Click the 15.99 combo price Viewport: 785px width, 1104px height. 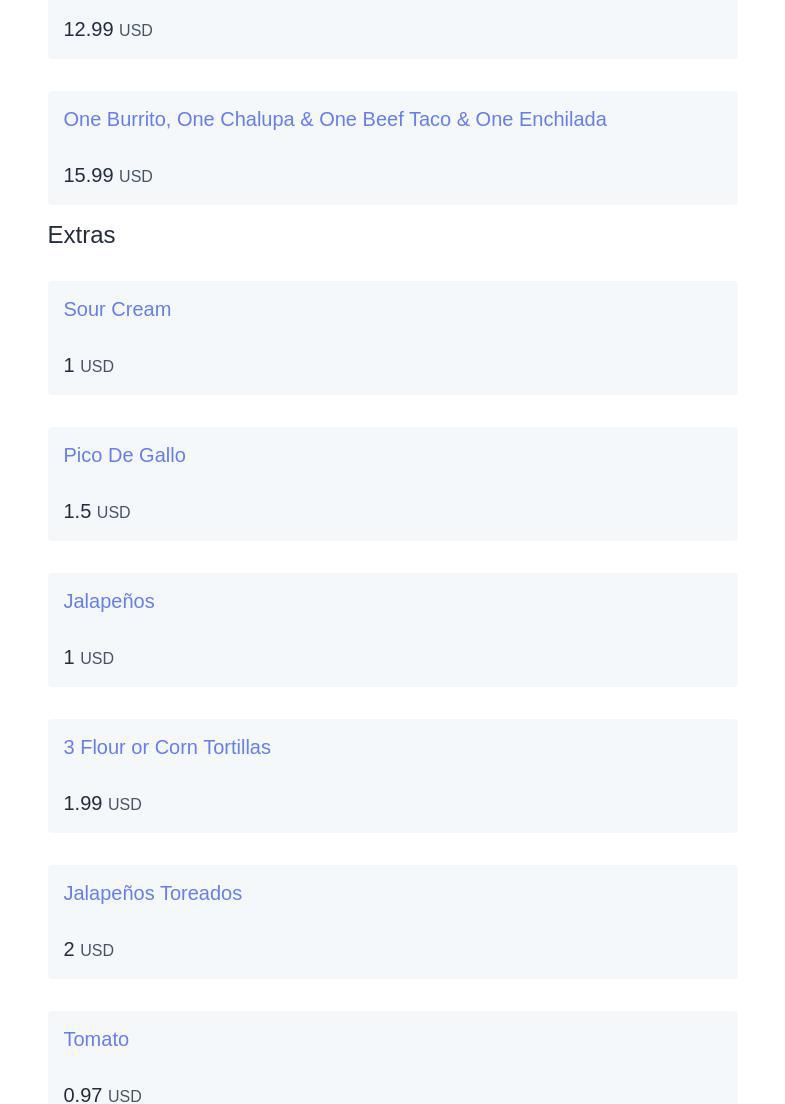(x=88, y=175)
